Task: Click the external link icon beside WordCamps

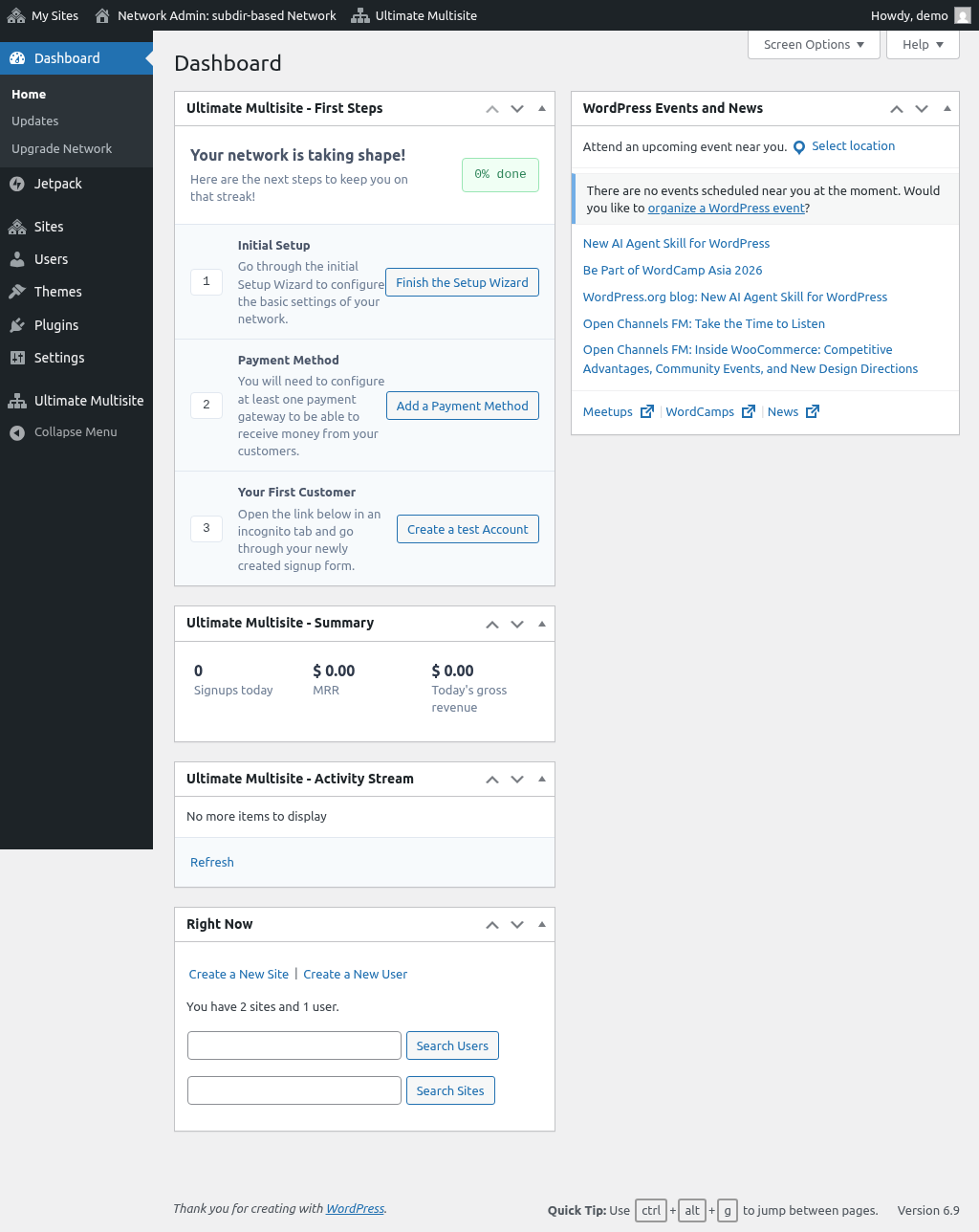Action: pos(749,411)
